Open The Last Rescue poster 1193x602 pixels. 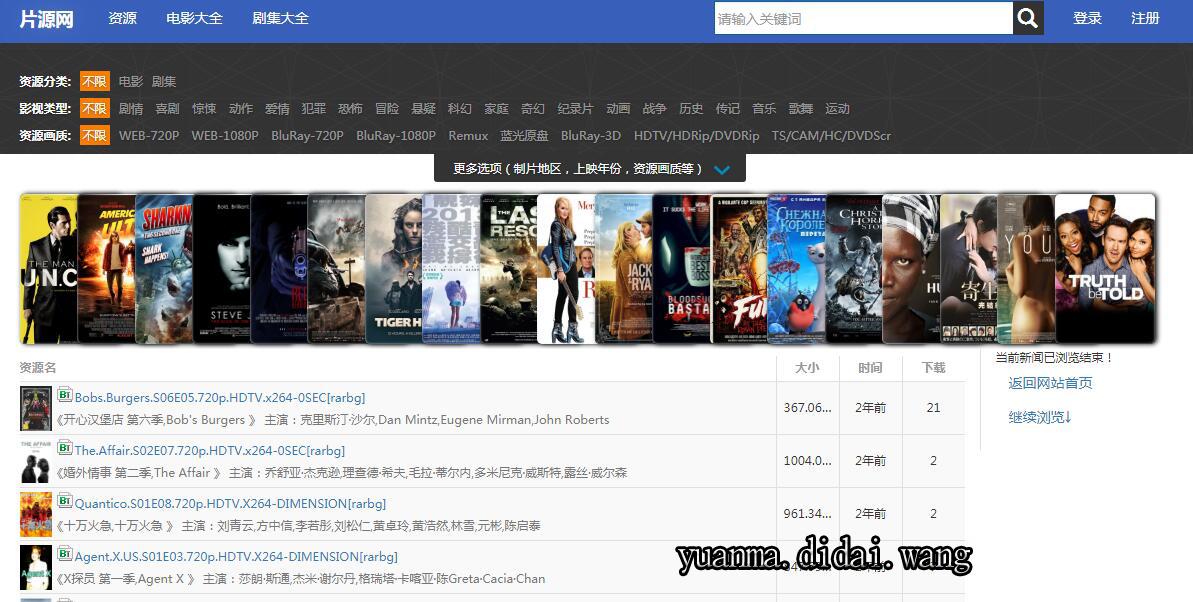pyautogui.click(x=508, y=269)
